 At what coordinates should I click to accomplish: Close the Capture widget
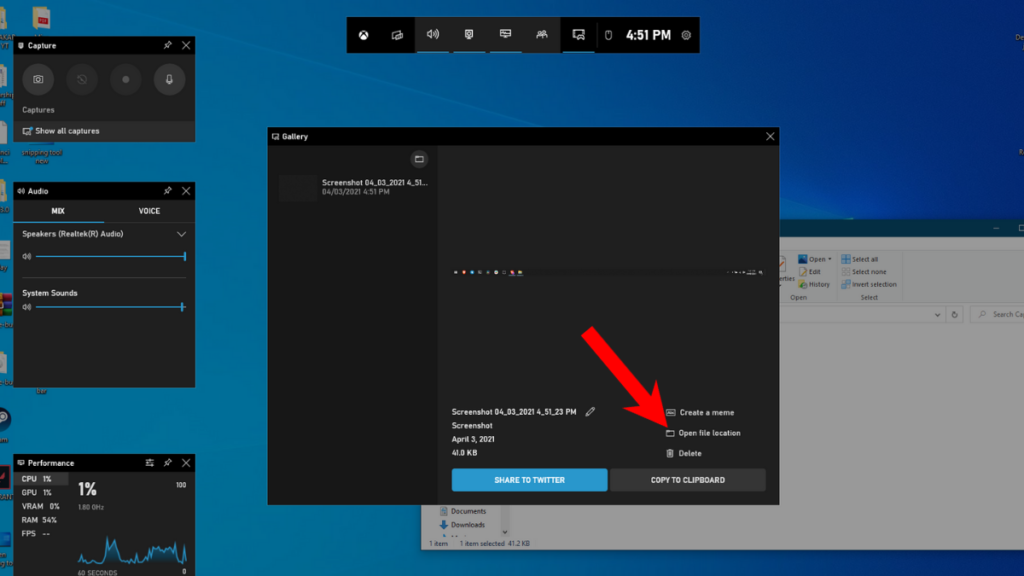pyautogui.click(x=186, y=45)
